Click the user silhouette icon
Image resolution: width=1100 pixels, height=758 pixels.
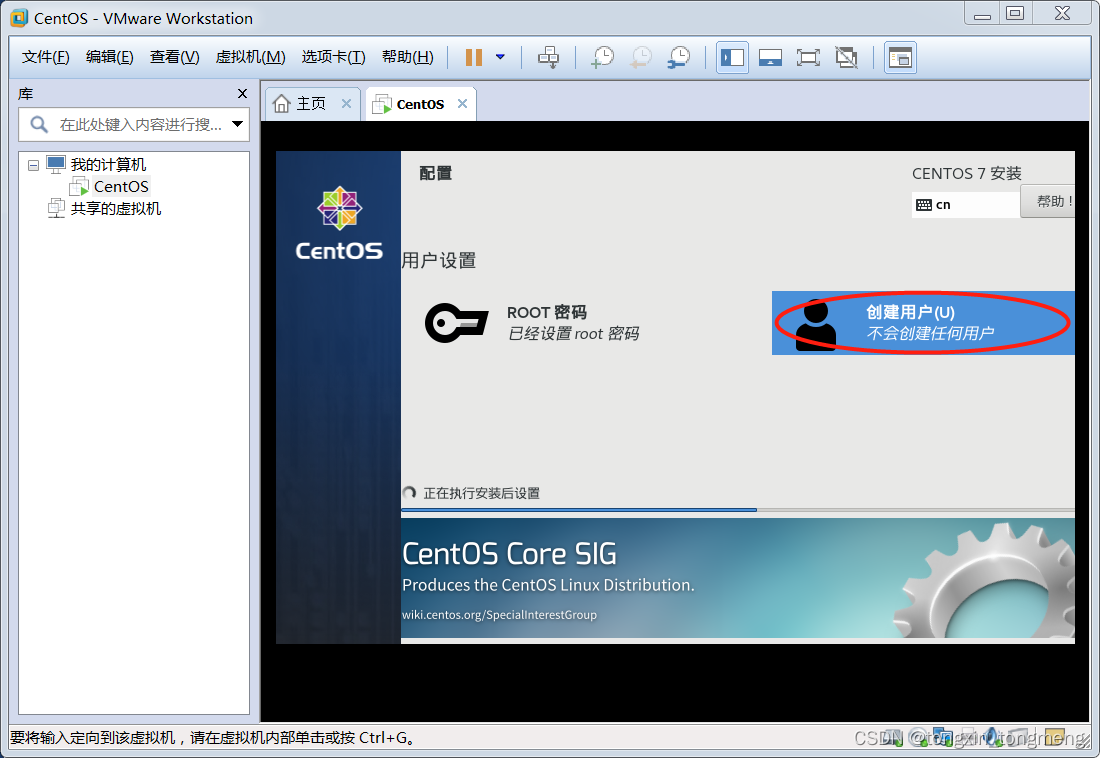[x=816, y=324]
